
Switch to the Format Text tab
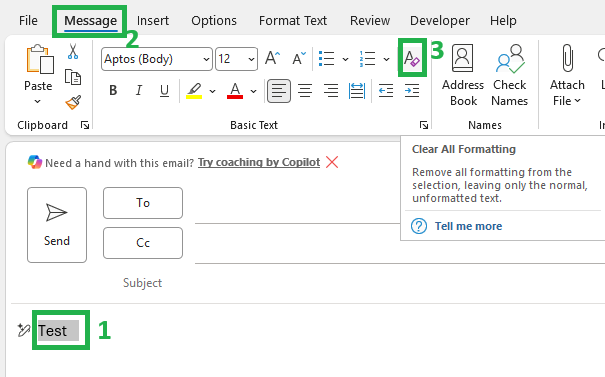tap(293, 20)
